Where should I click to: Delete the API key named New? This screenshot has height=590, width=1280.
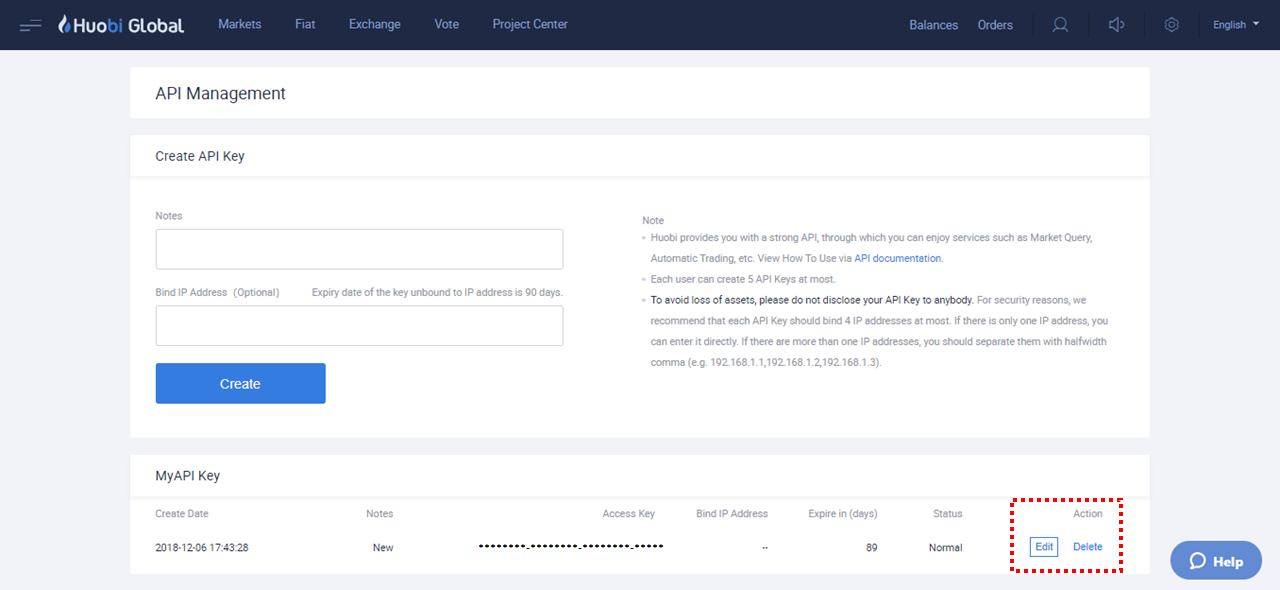coord(1087,547)
